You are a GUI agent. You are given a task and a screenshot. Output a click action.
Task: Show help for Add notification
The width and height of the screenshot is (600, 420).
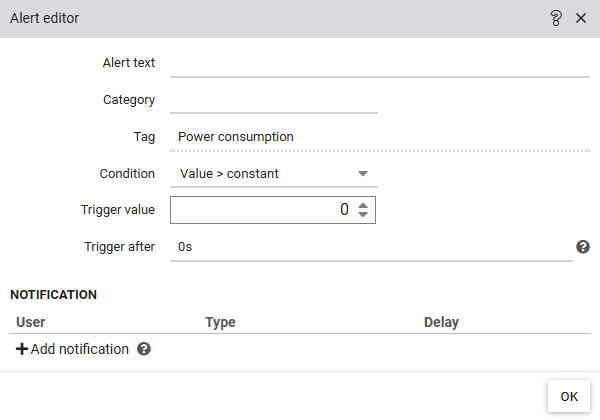point(144,349)
